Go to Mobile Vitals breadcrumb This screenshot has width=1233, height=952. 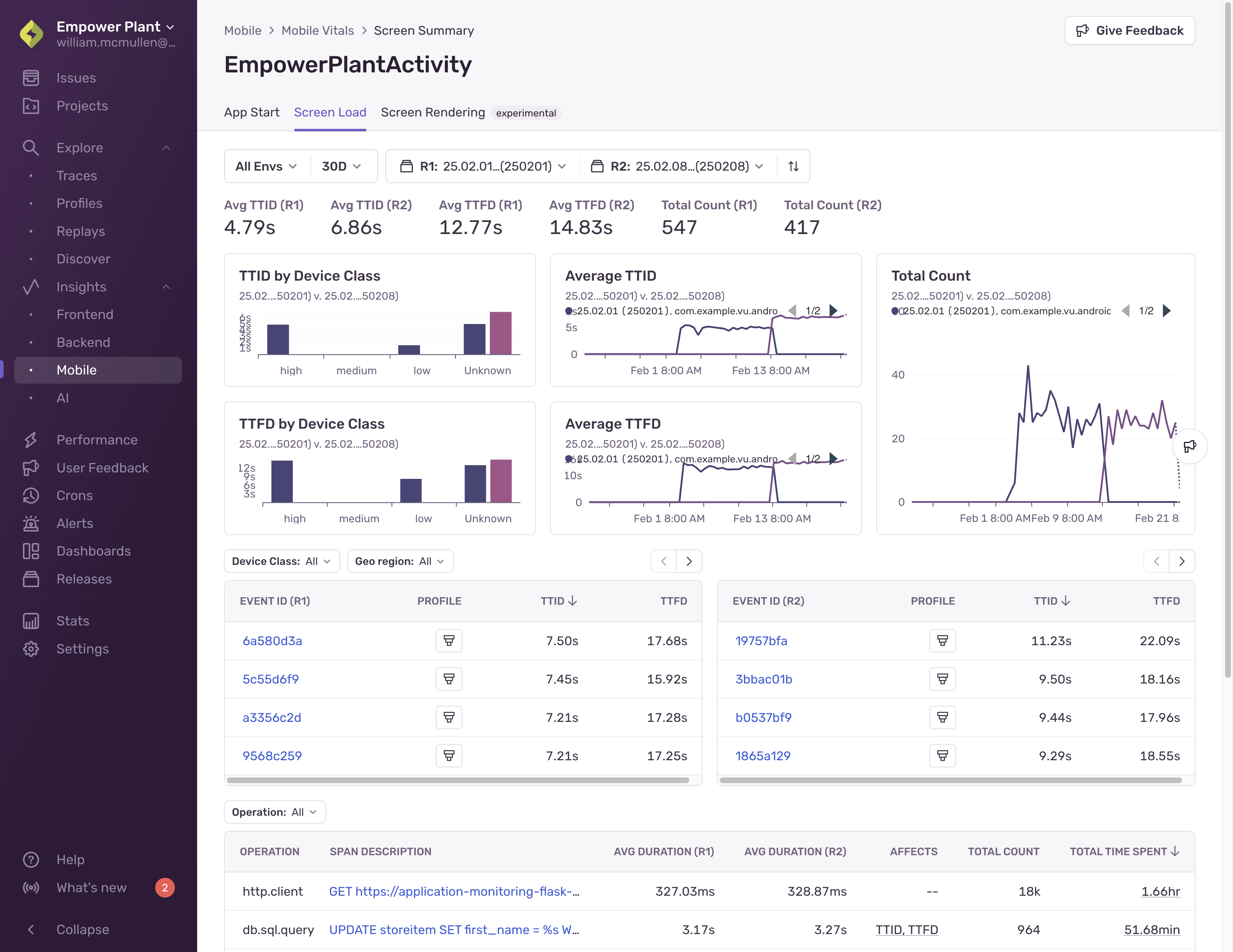pyautogui.click(x=317, y=30)
